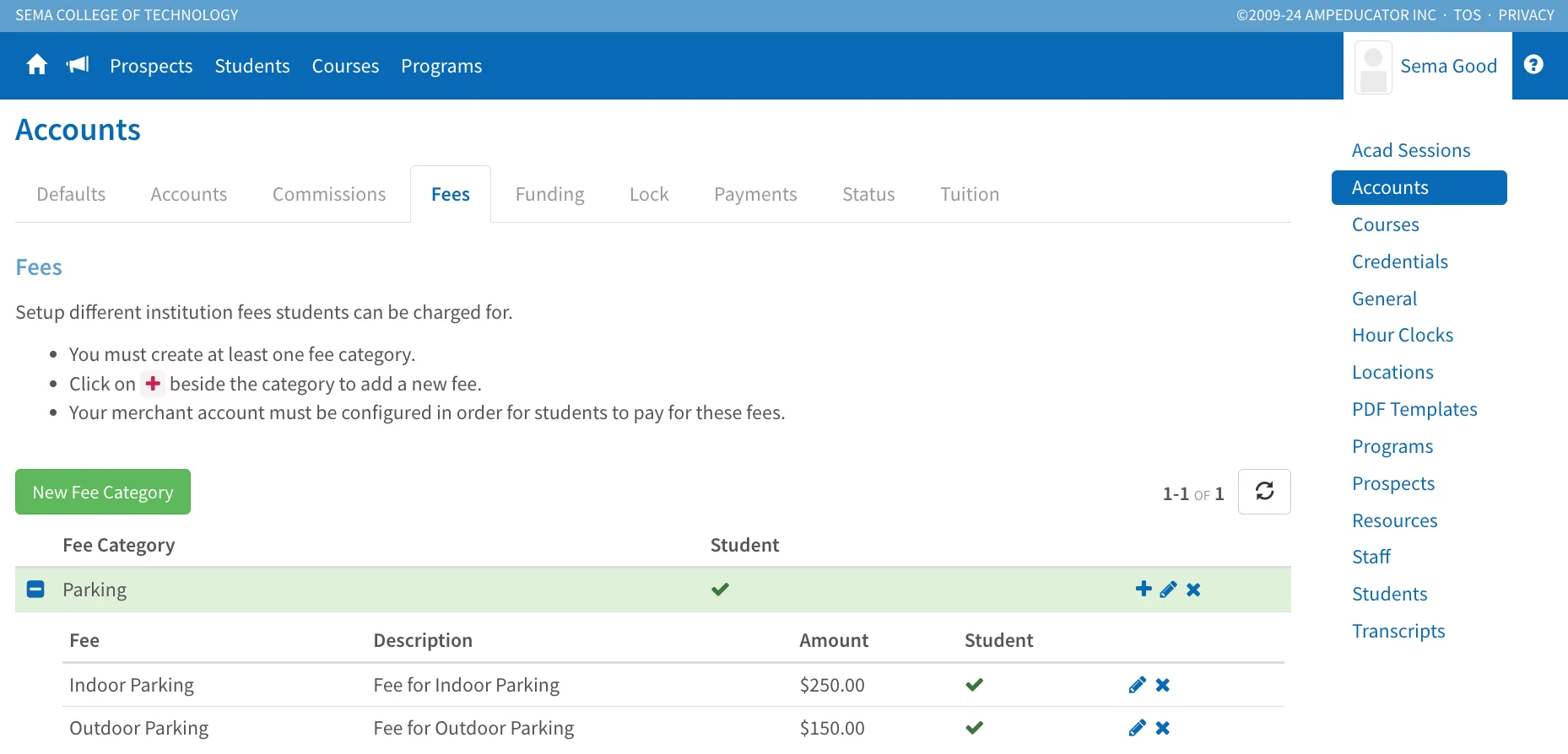
Task: Open Students in the top navigation
Action: point(252,66)
